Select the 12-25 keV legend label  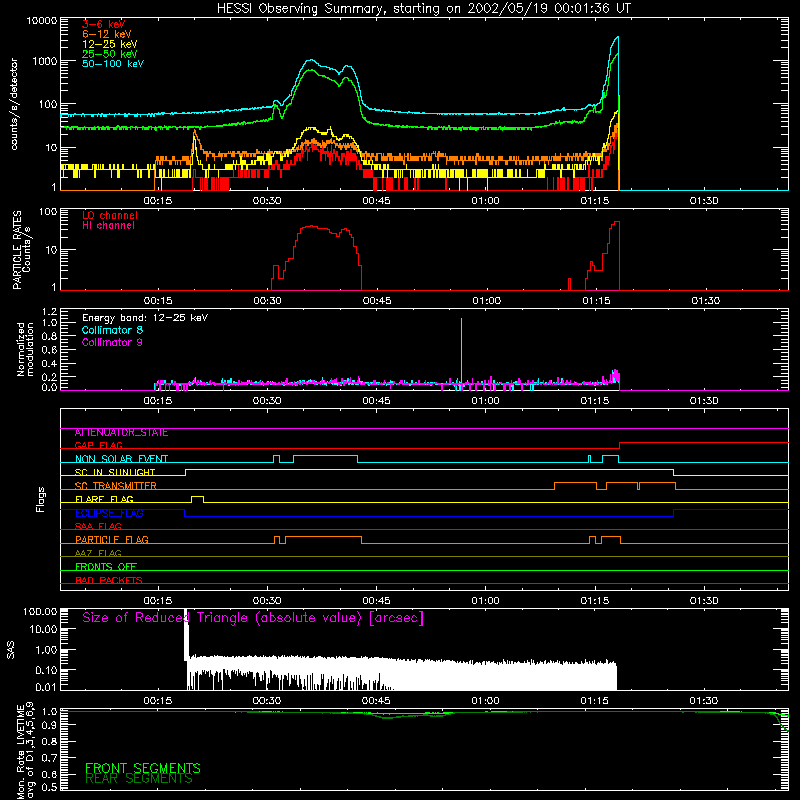[x=110, y=44]
